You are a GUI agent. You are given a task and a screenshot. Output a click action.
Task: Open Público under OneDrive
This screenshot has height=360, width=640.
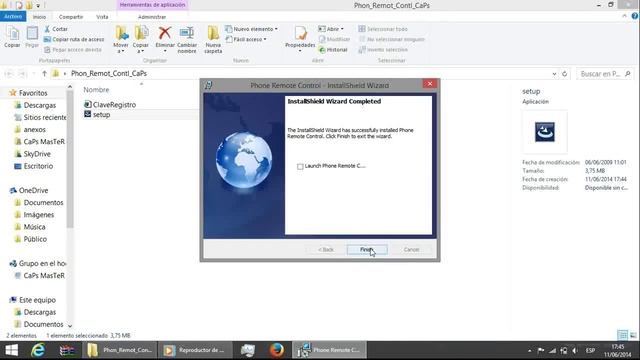pos(31,239)
